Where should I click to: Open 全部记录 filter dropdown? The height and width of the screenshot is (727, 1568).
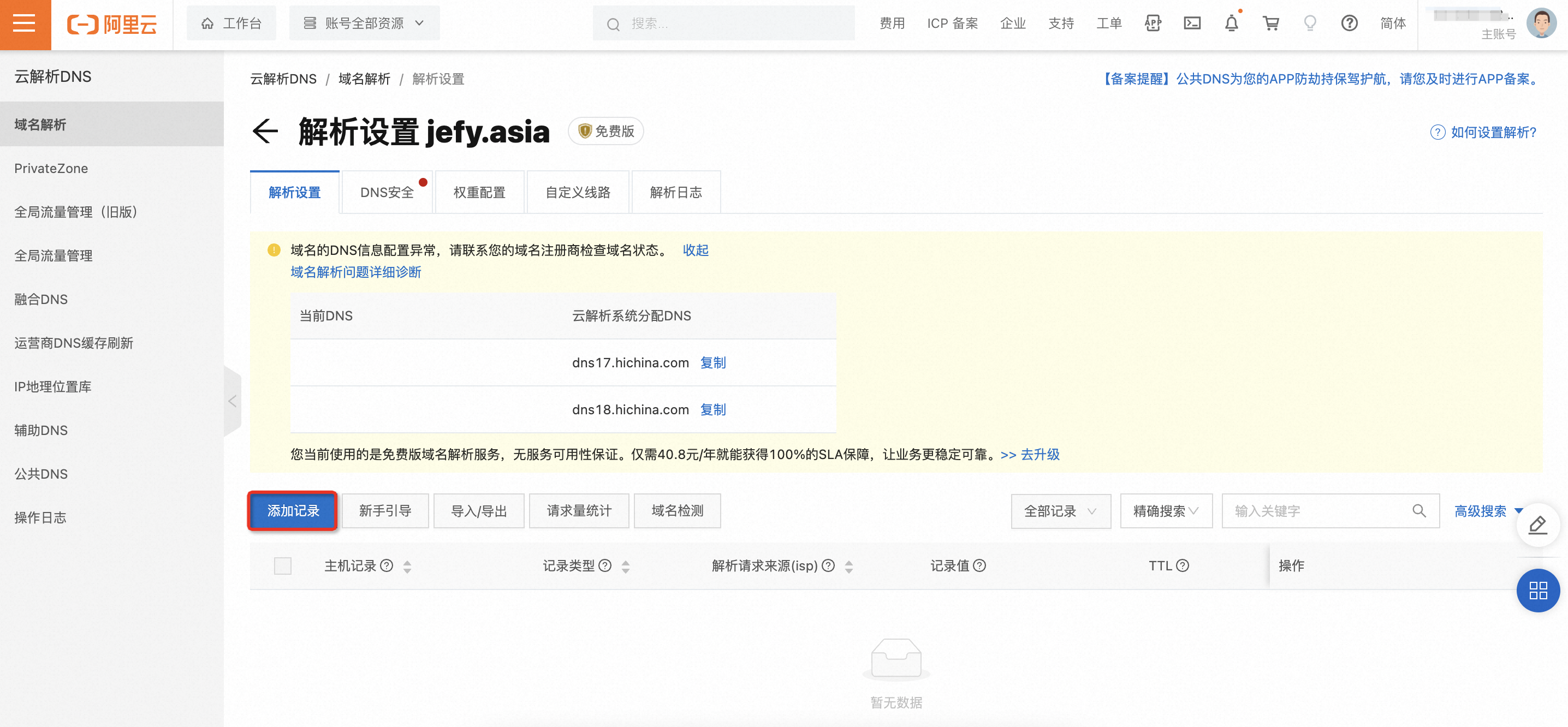click(x=1061, y=511)
